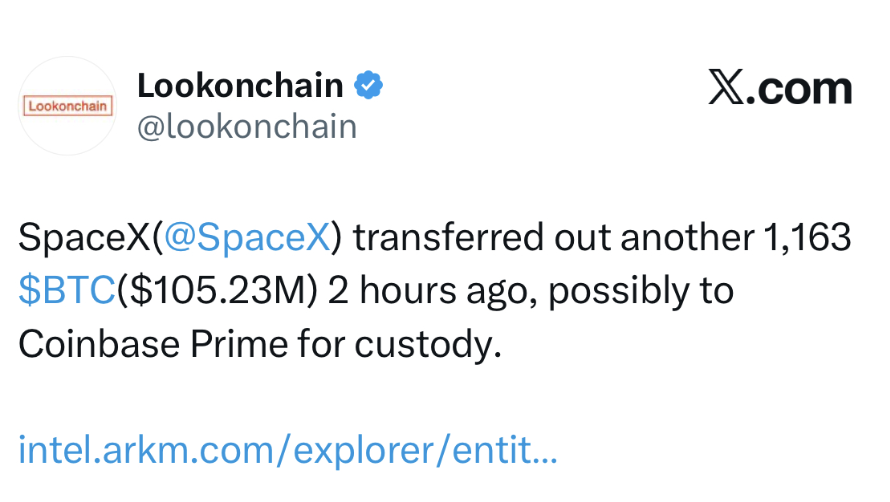The image size is (890, 502).
Task: Click the @SpaceX mention link
Action: 246,239
